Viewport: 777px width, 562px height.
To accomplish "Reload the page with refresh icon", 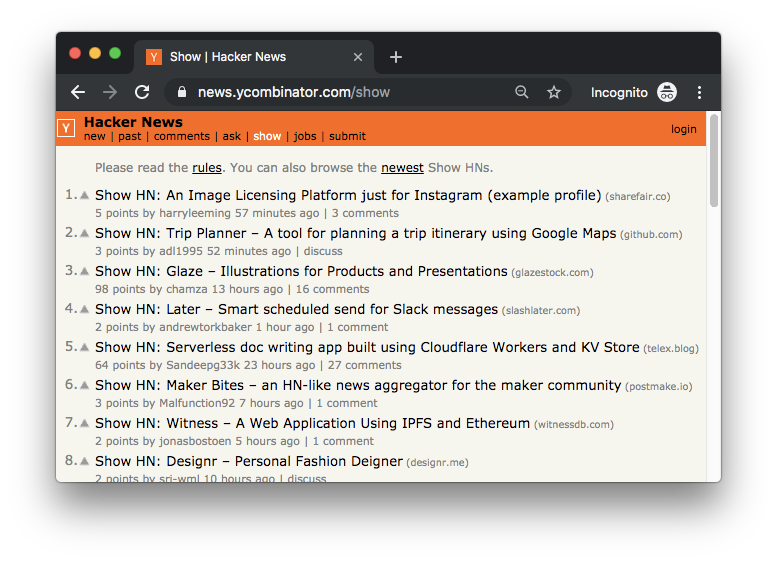I will [x=142, y=92].
